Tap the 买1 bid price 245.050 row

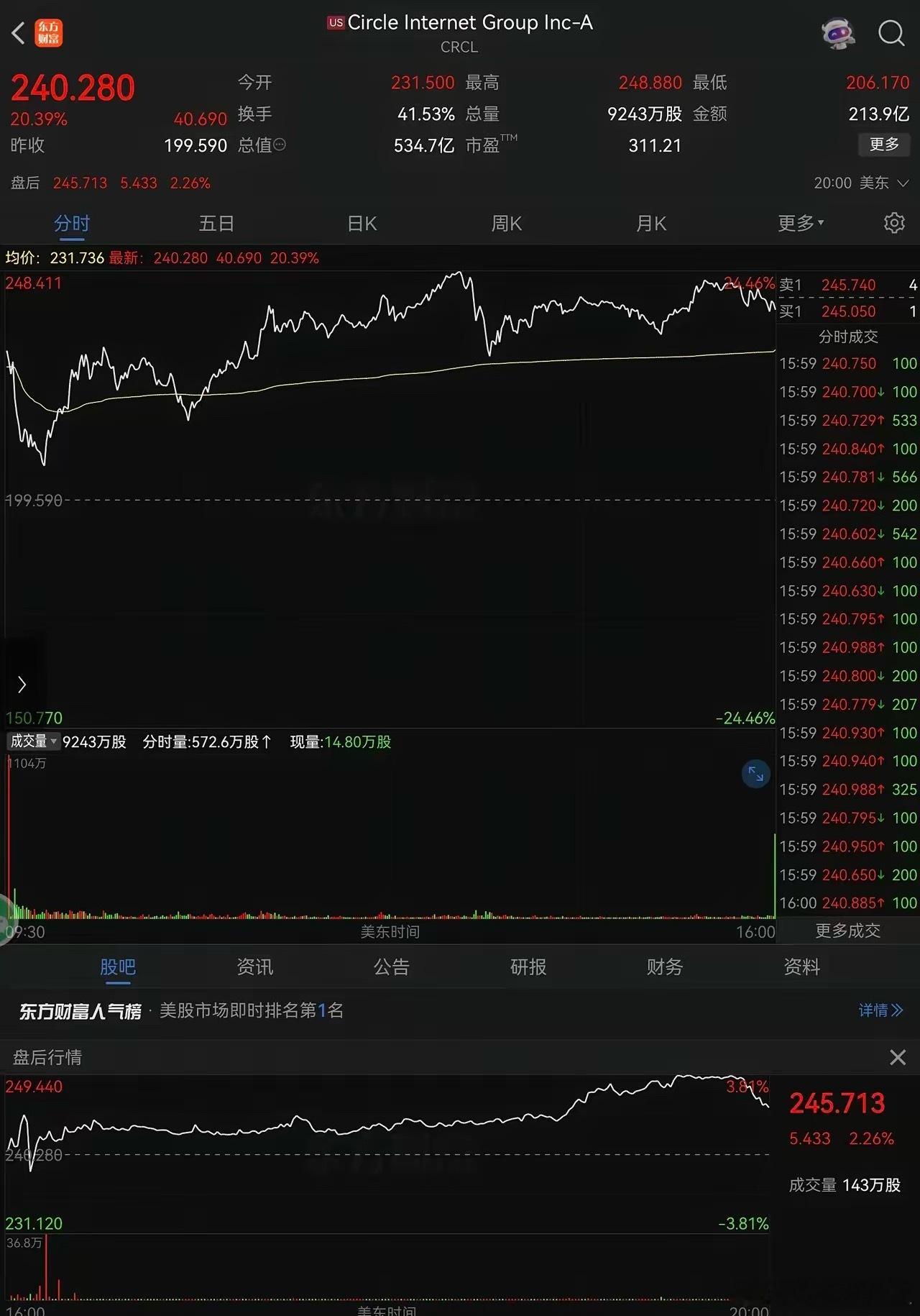click(x=848, y=311)
